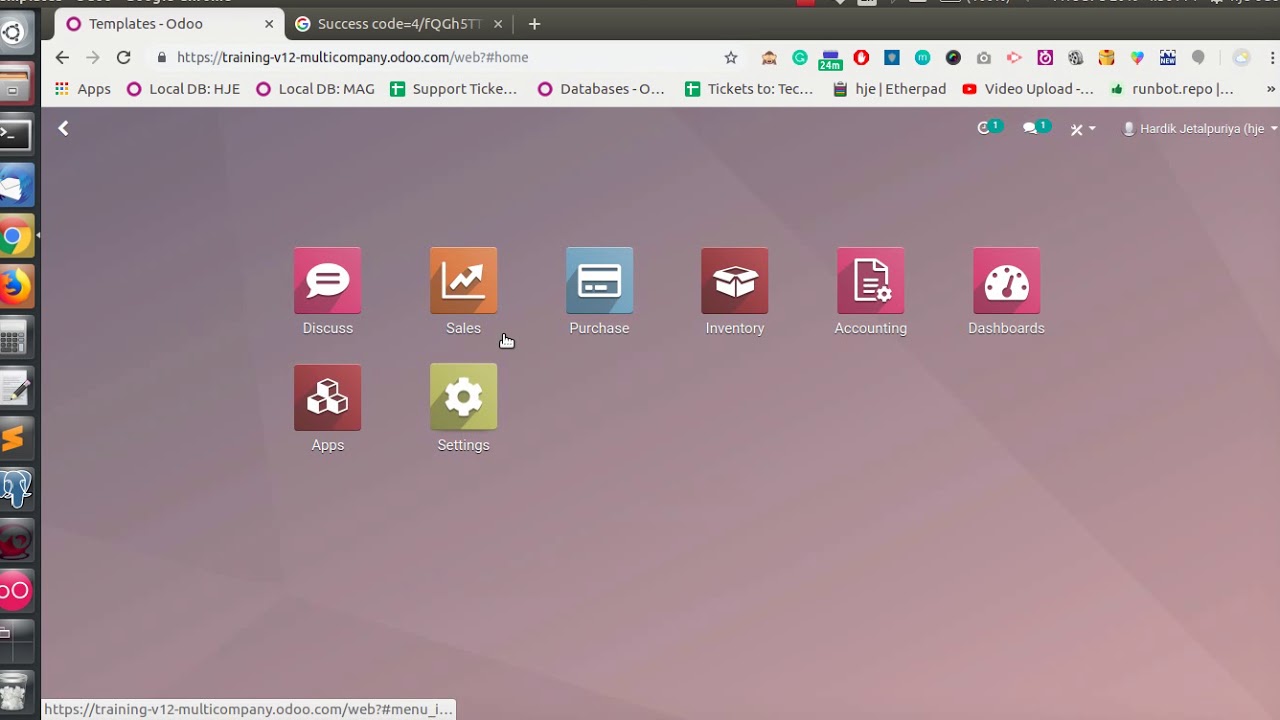Click the red stop-hand extension icon
The image size is (1280, 720).
point(861,58)
